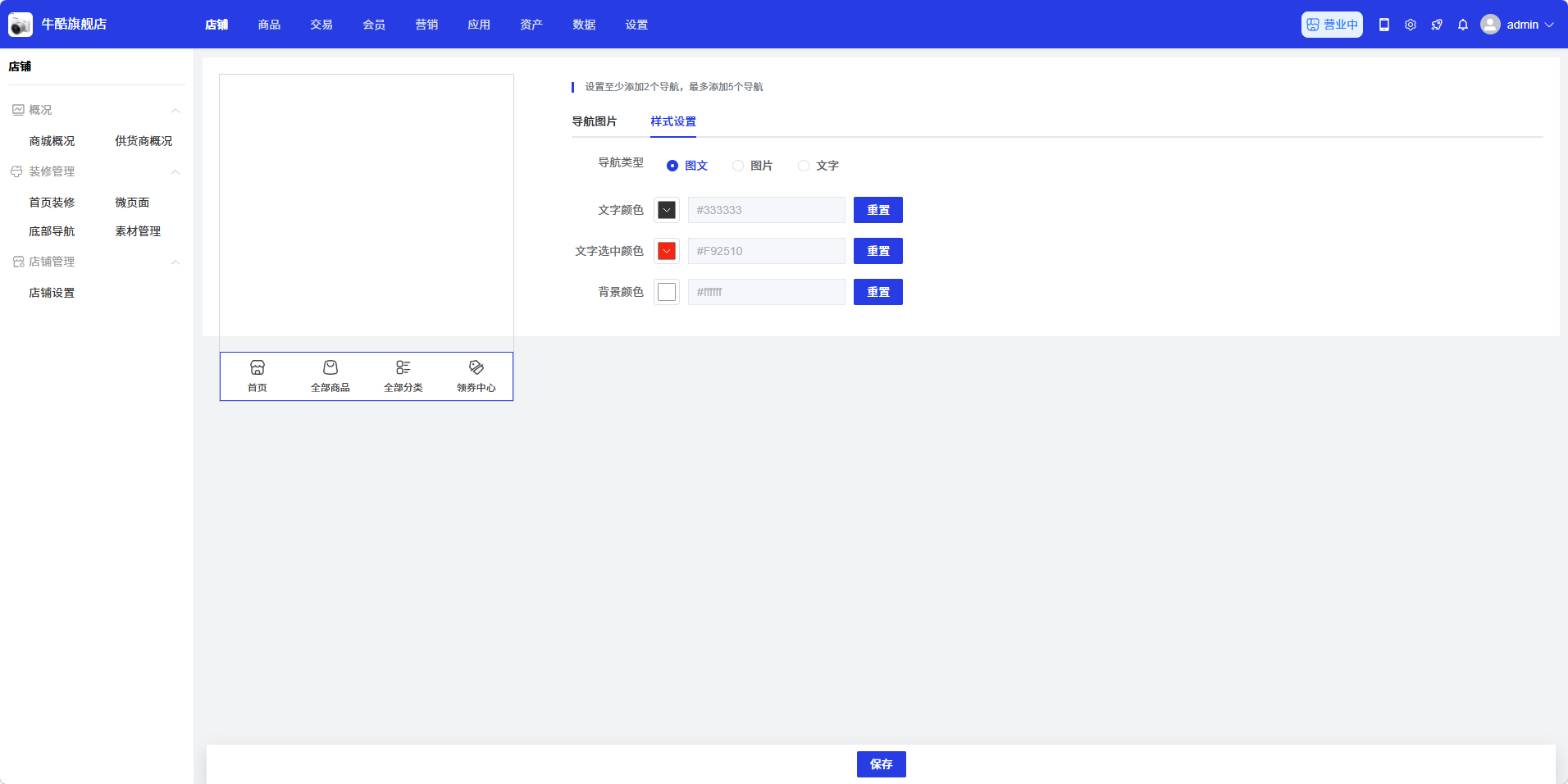Click the All Categories list icon in the preview
Image resolution: width=1568 pixels, height=784 pixels.
tap(403, 367)
